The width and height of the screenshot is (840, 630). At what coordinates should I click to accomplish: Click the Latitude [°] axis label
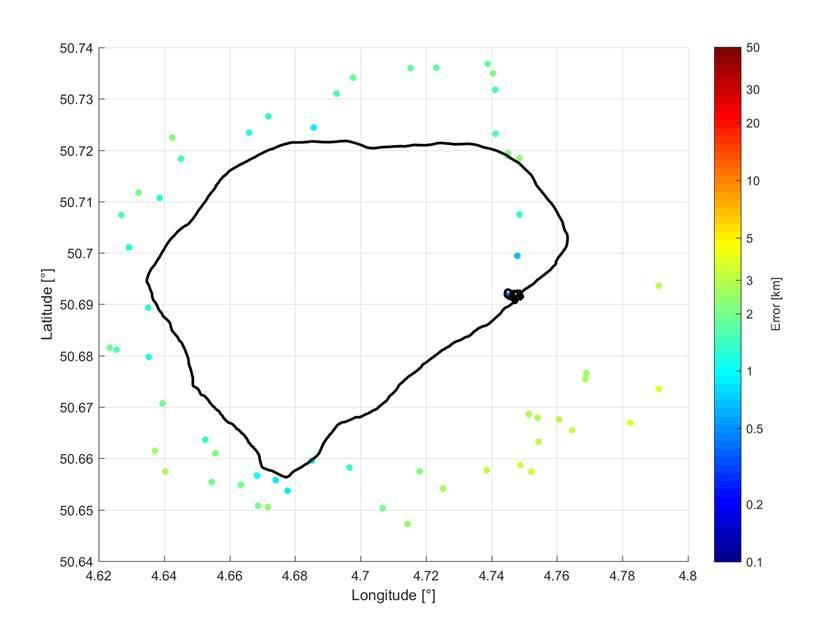48,304
